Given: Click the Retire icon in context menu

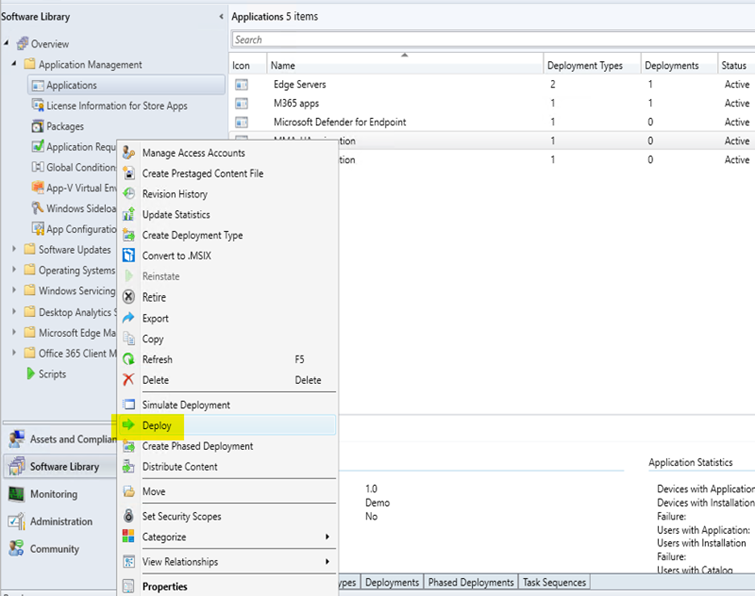Looking at the screenshot, I should (x=128, y=297).
